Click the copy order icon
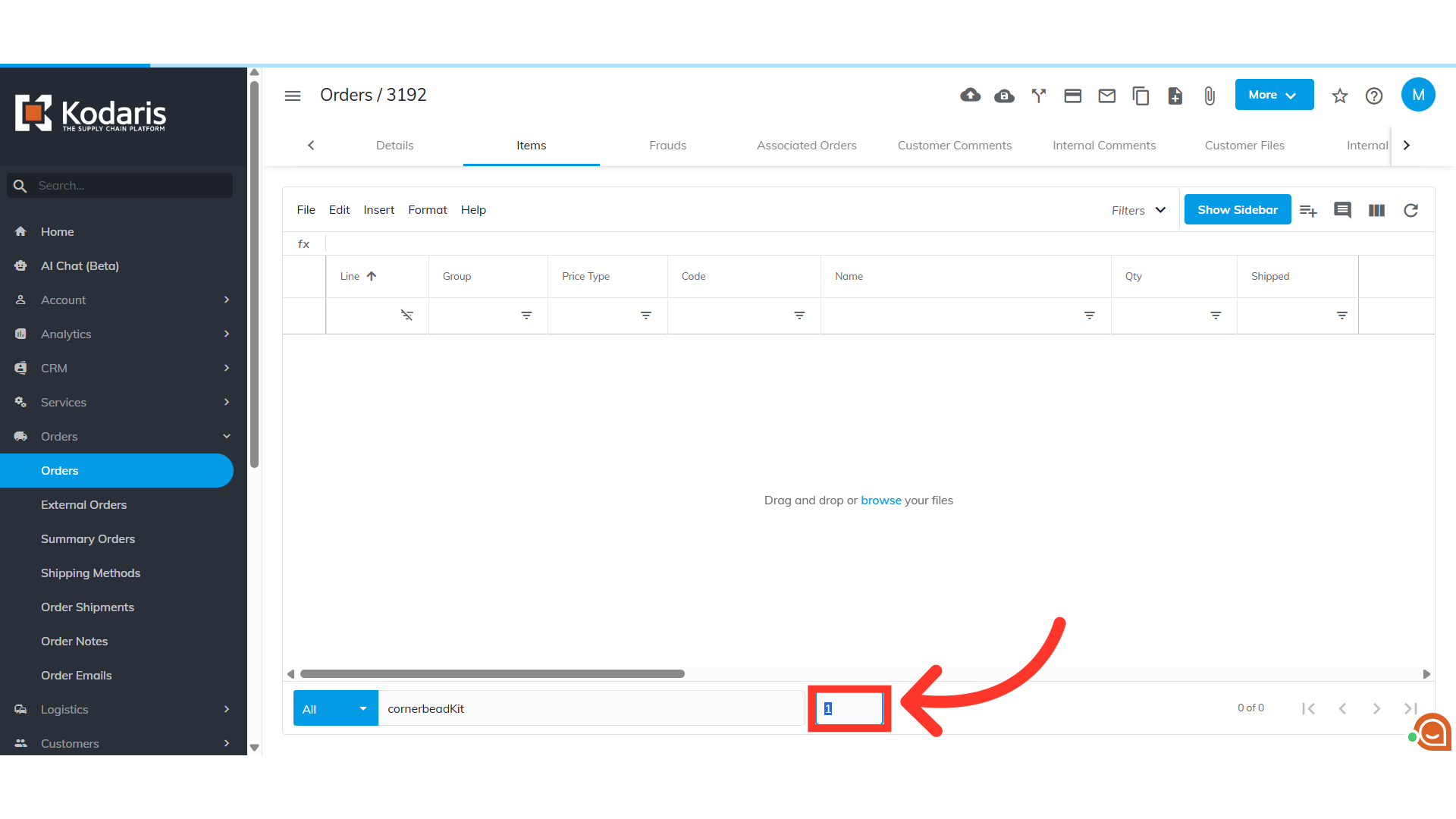Viewport: 1456px width, 819px height. 1141,96
